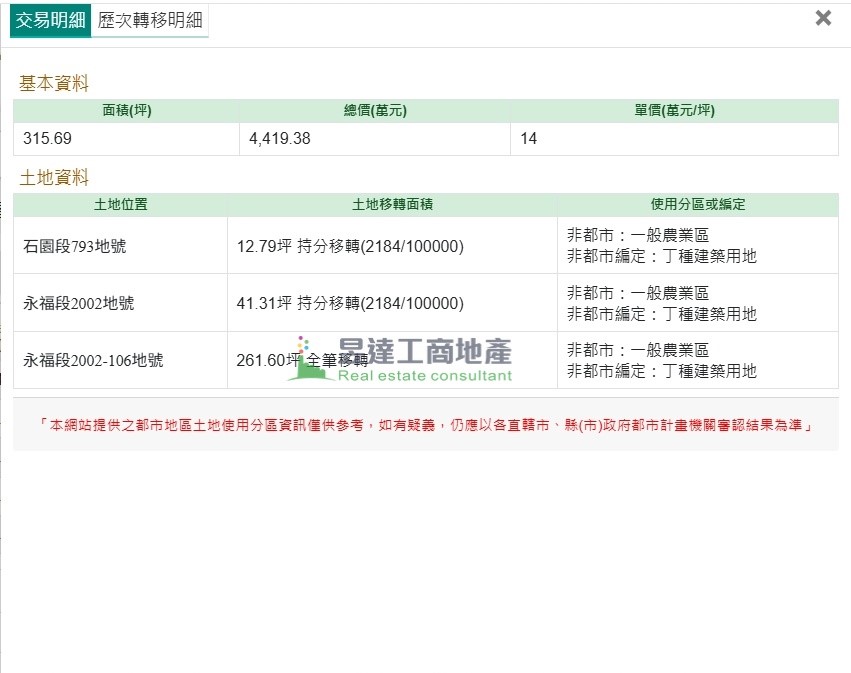Click the area value 315.69
The height and width of the screenshot is (673, 851).
click(48, 139)
